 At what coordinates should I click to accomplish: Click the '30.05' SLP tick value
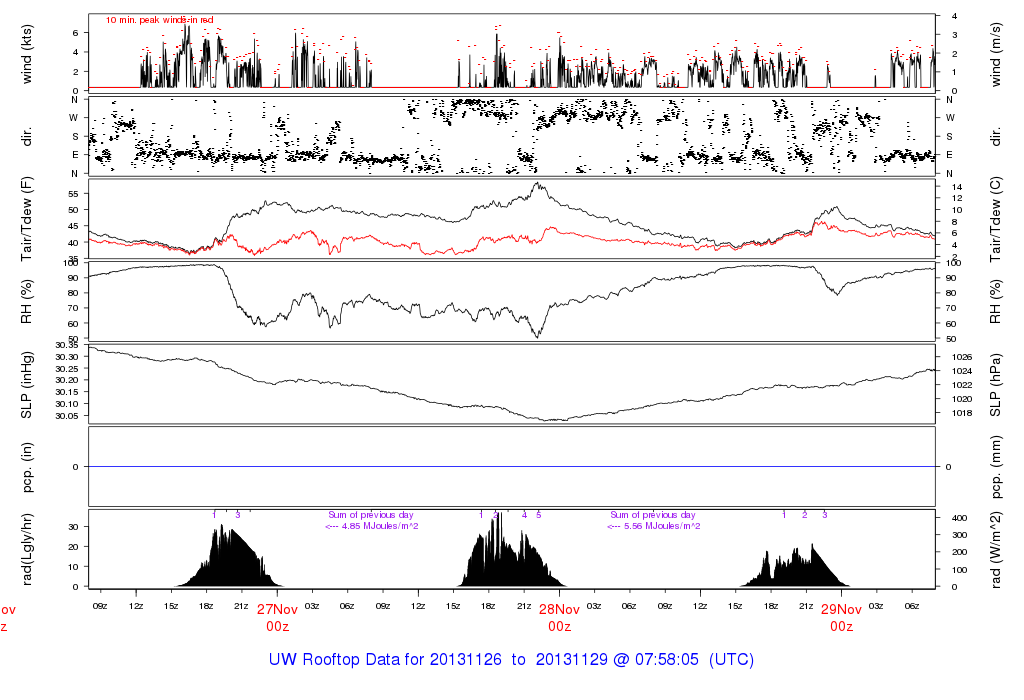click(67, 415)
